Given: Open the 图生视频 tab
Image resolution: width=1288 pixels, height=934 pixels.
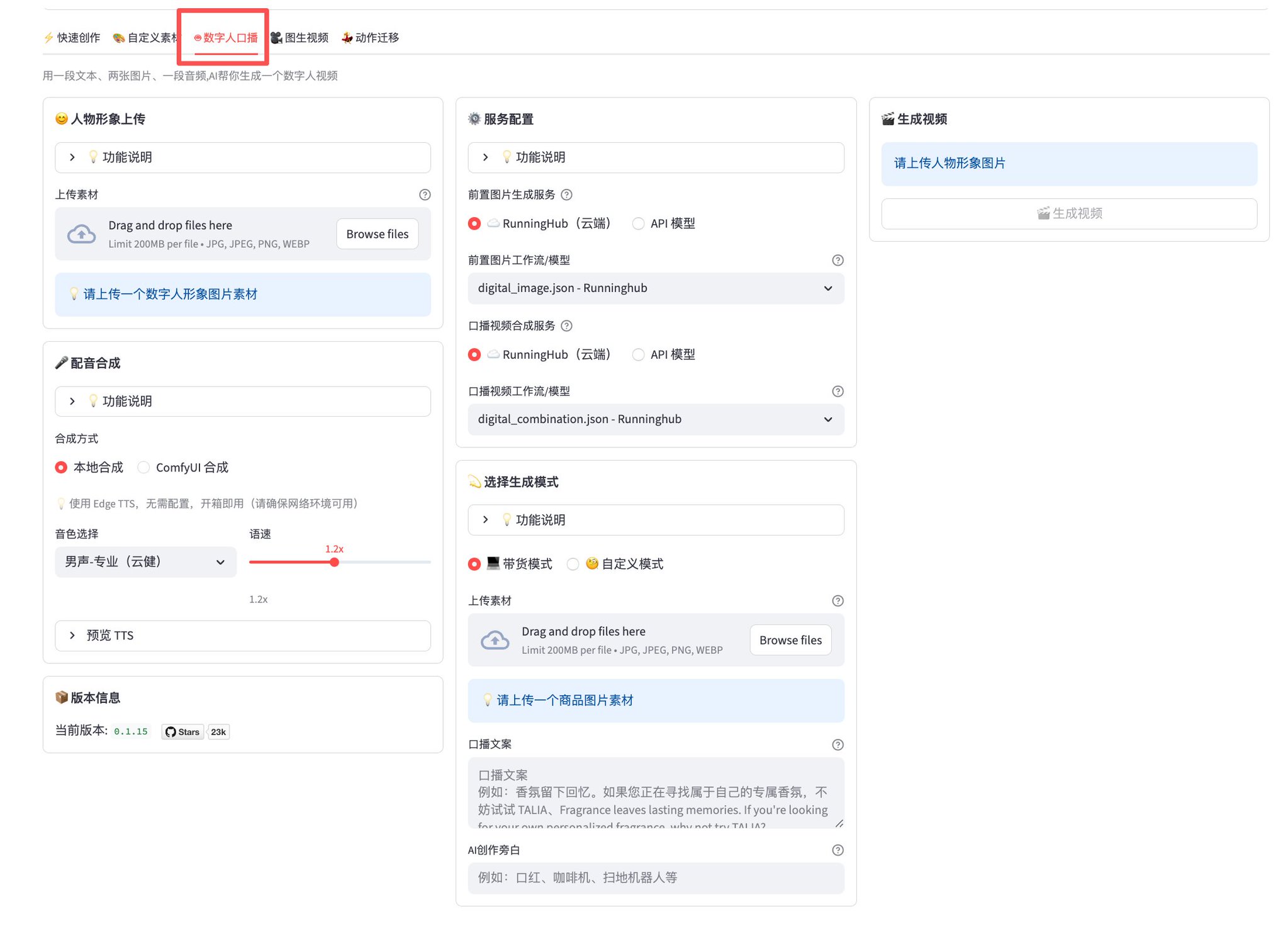Looking at the screenshot, I should pos(300,38).
